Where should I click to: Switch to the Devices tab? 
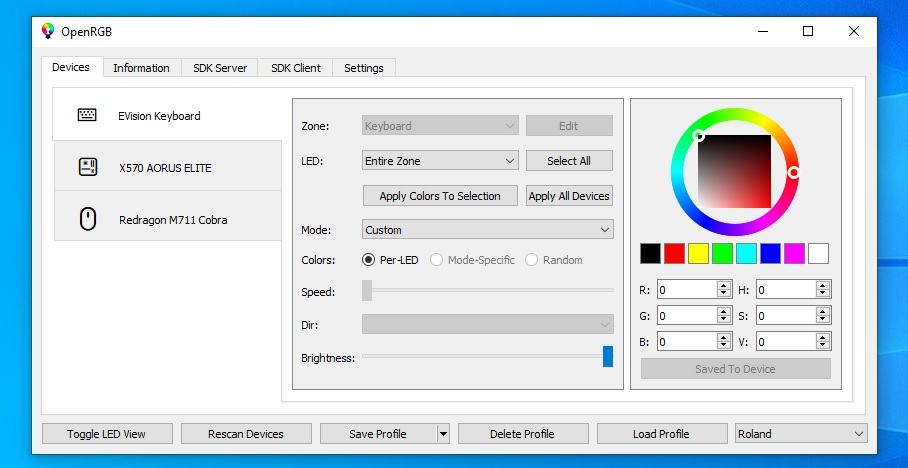[x=71, y=67]
